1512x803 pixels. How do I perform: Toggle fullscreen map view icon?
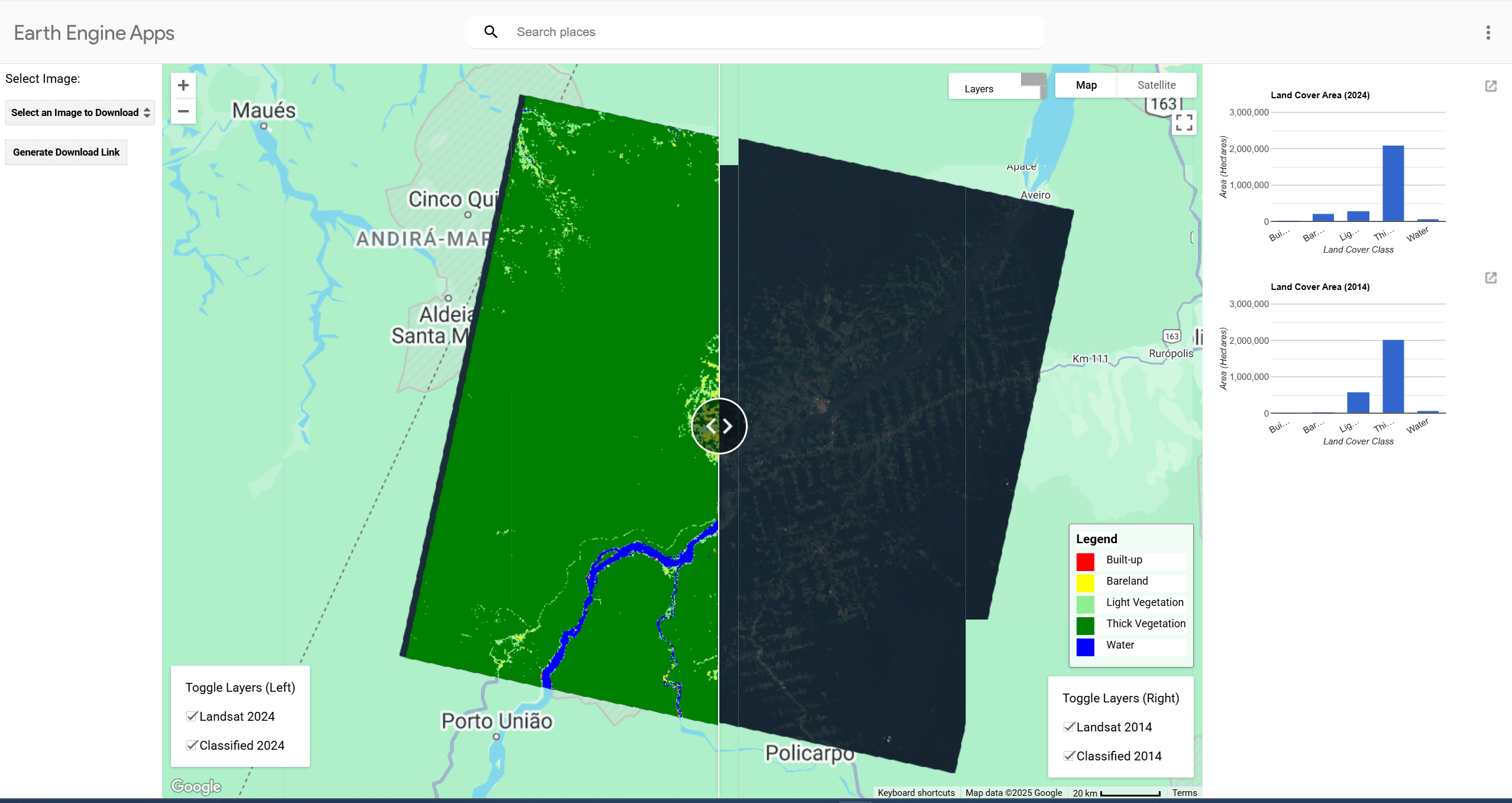(1185, 122)
